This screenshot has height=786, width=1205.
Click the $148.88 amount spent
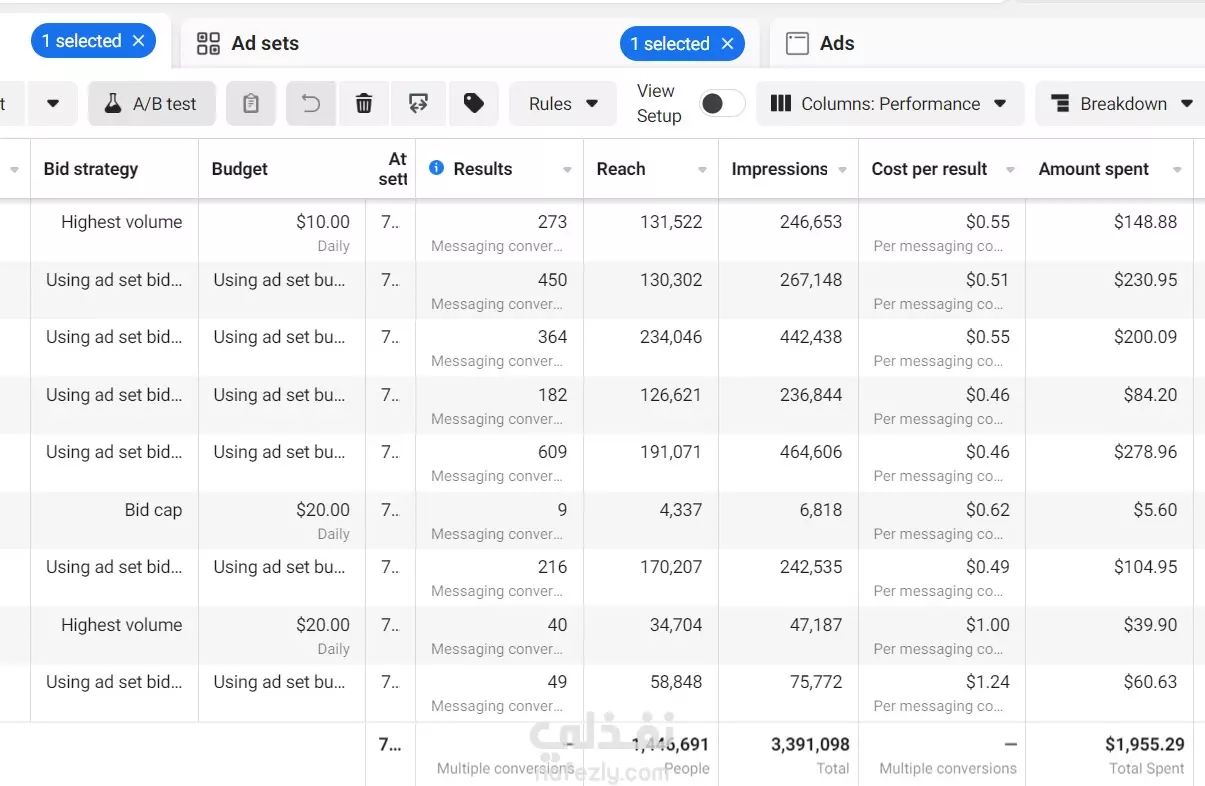[1146, 222]
